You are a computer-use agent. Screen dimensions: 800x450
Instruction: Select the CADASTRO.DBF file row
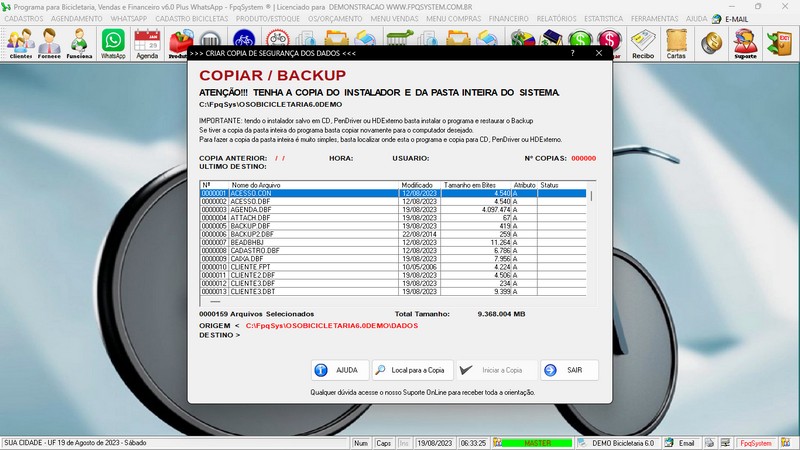(393, 251)
